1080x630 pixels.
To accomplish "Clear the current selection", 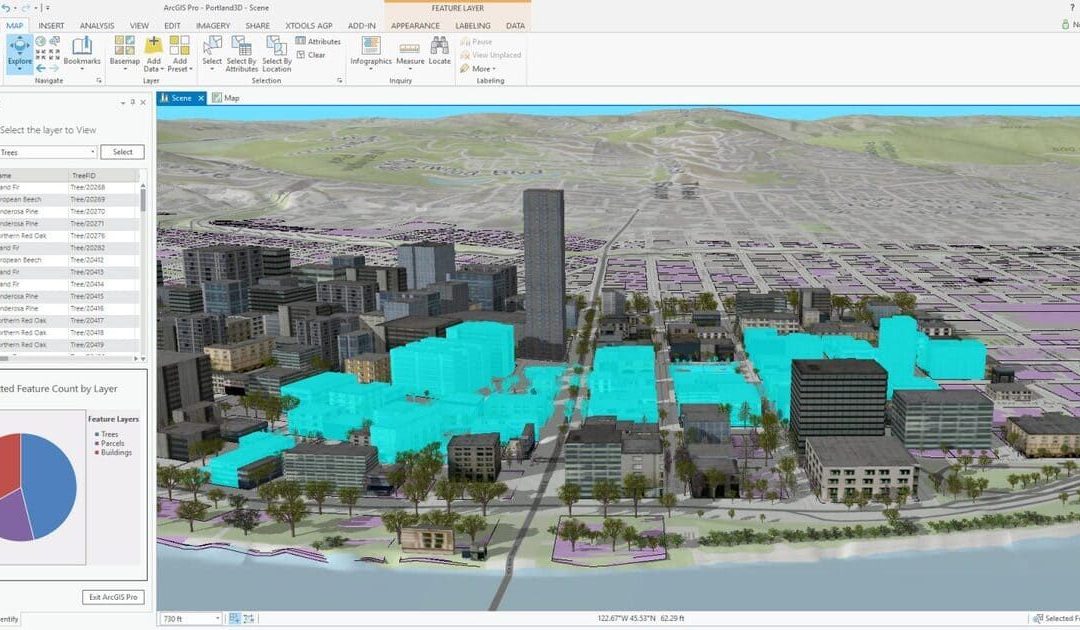I will tap(311, 54).
